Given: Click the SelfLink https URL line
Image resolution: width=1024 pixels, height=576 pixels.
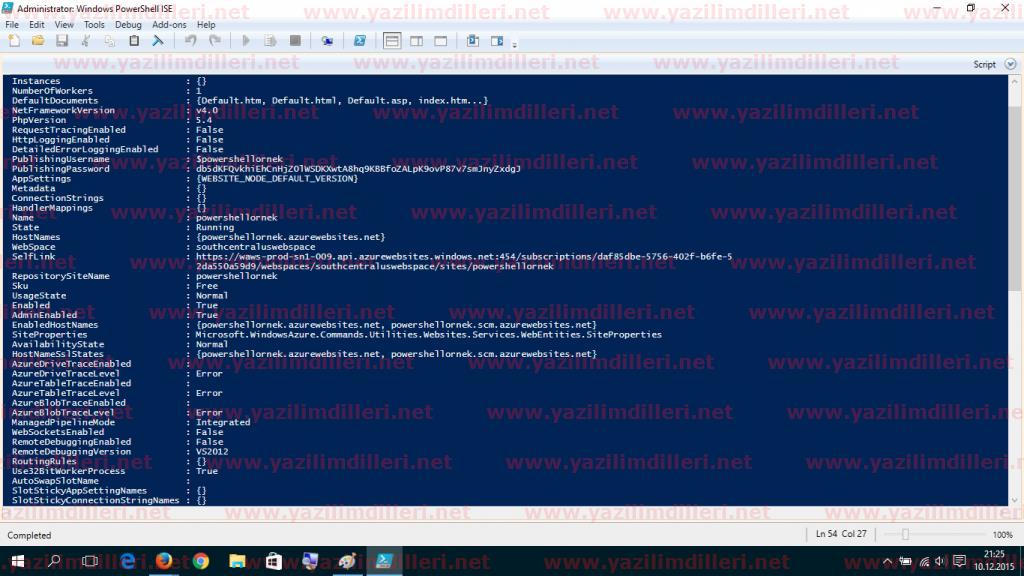Looking at the screenshot, I should [464, 257].
